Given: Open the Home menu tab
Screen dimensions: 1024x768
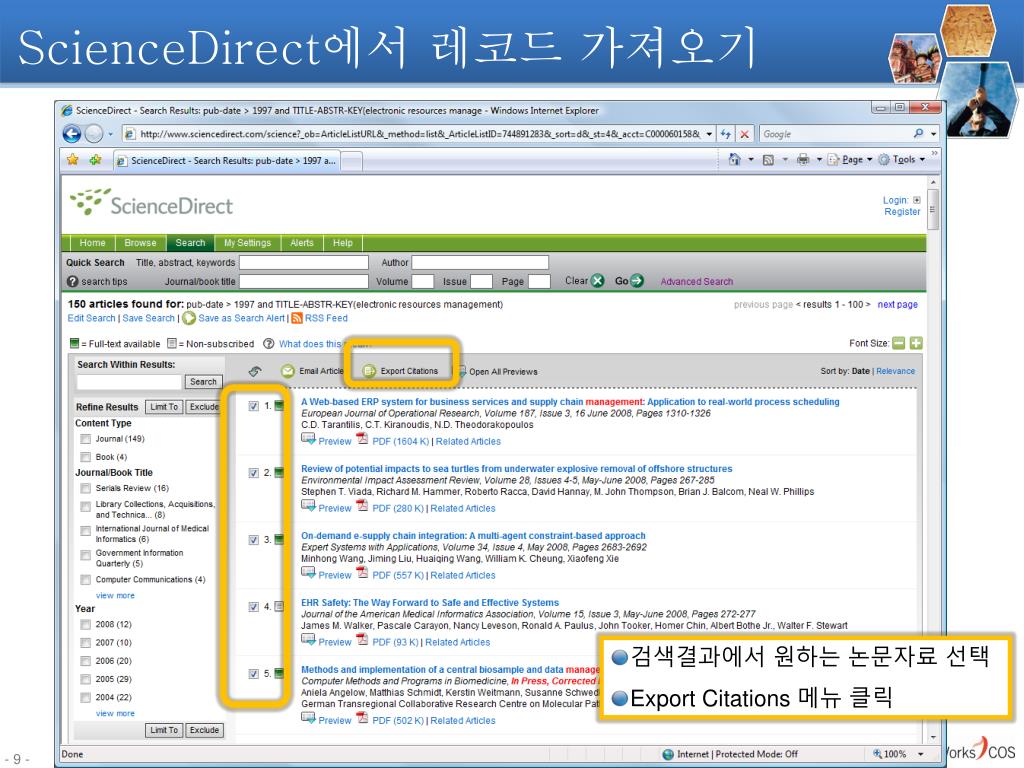Looking at the screenshot, I should coord(92,243).
